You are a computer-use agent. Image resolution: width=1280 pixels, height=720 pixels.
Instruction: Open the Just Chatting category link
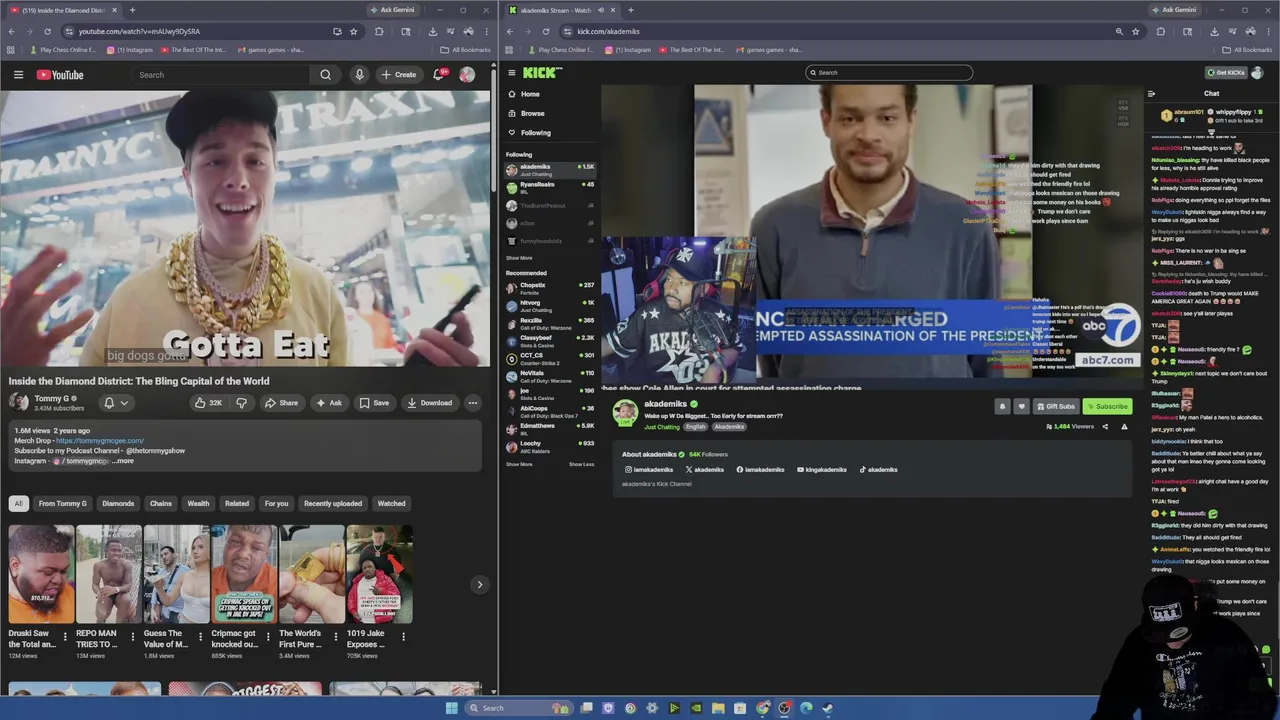[662, 427]
